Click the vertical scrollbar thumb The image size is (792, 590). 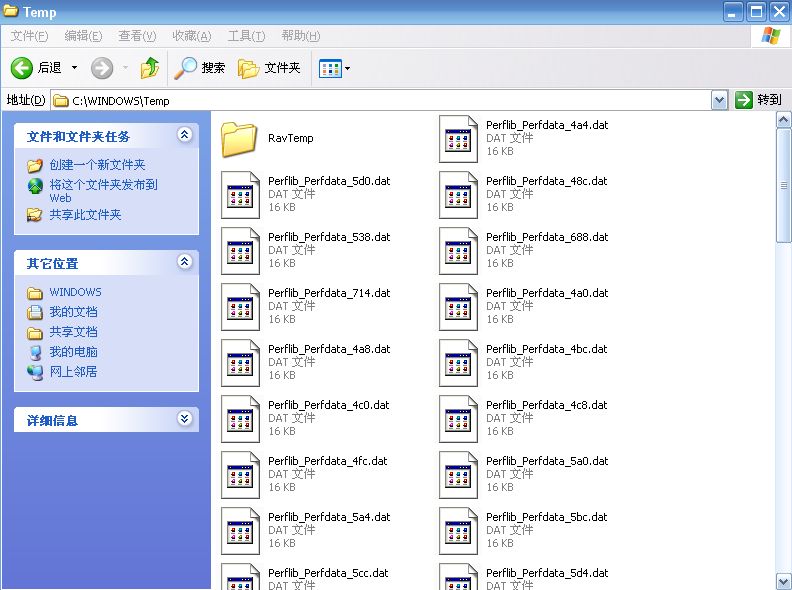(783, 185)
